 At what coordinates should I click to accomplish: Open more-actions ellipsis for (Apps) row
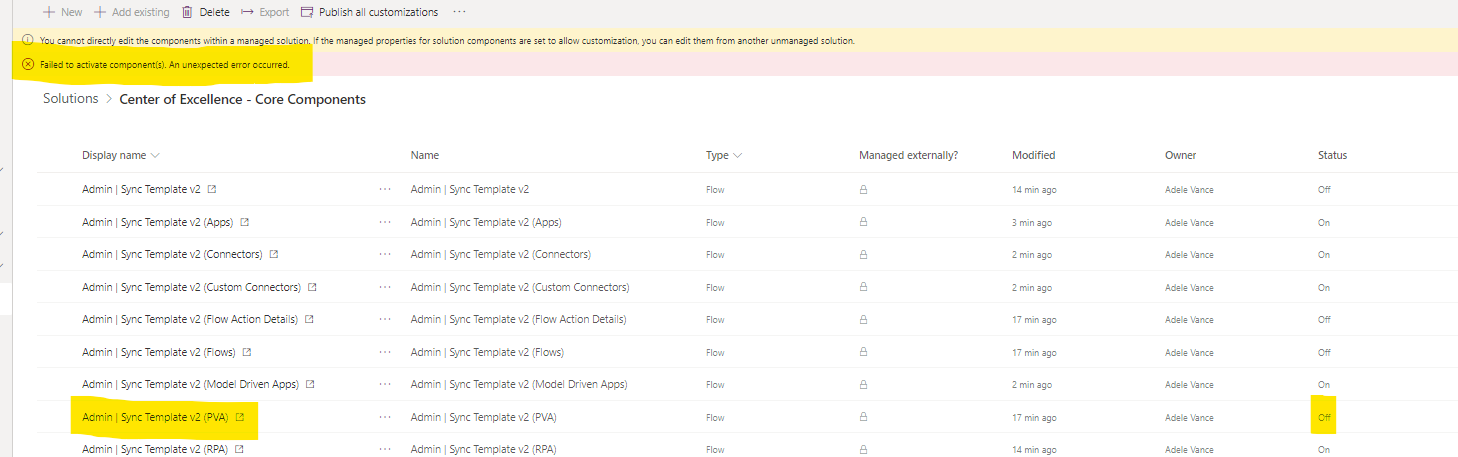(x=385, y=222)
